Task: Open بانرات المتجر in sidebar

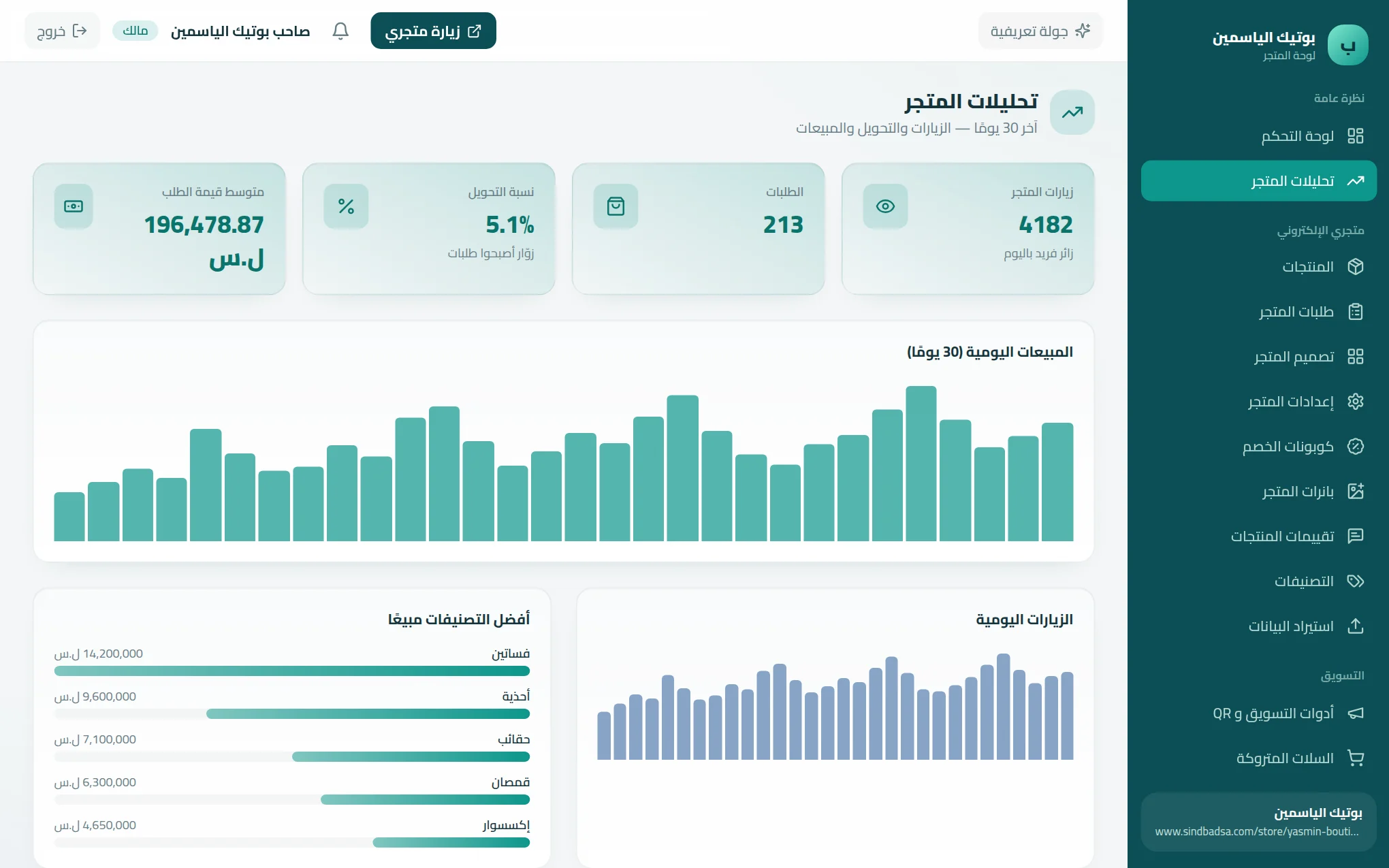Action: coord(1259,492)
